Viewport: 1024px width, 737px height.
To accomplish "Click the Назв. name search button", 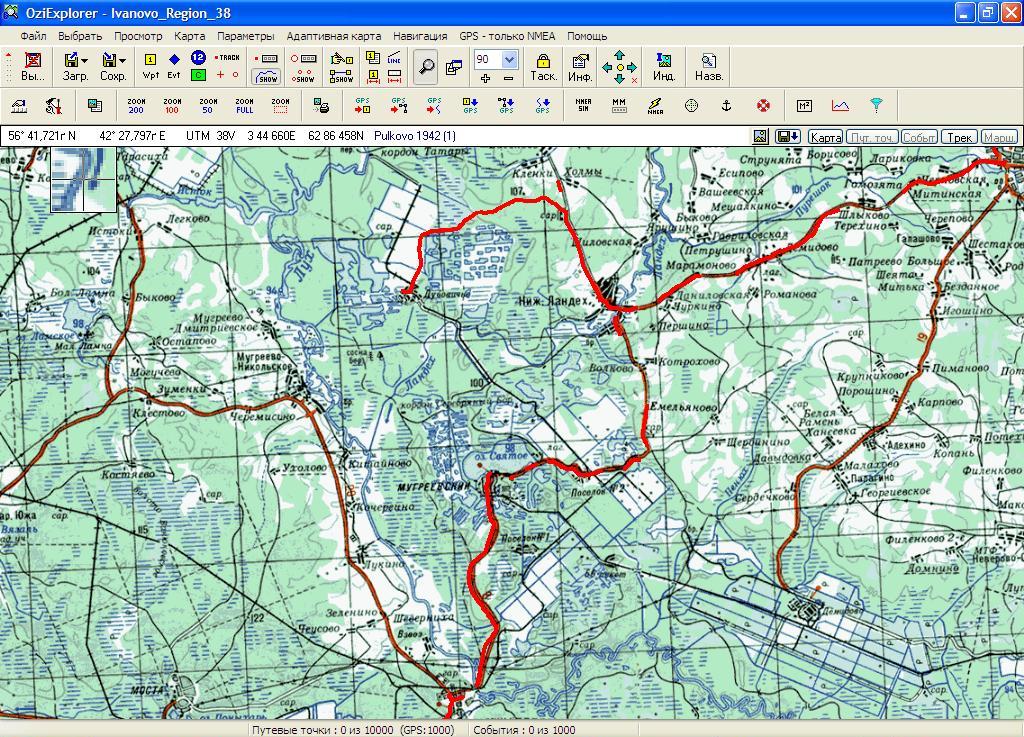I will pyautogui.click(x=708, y=67).
